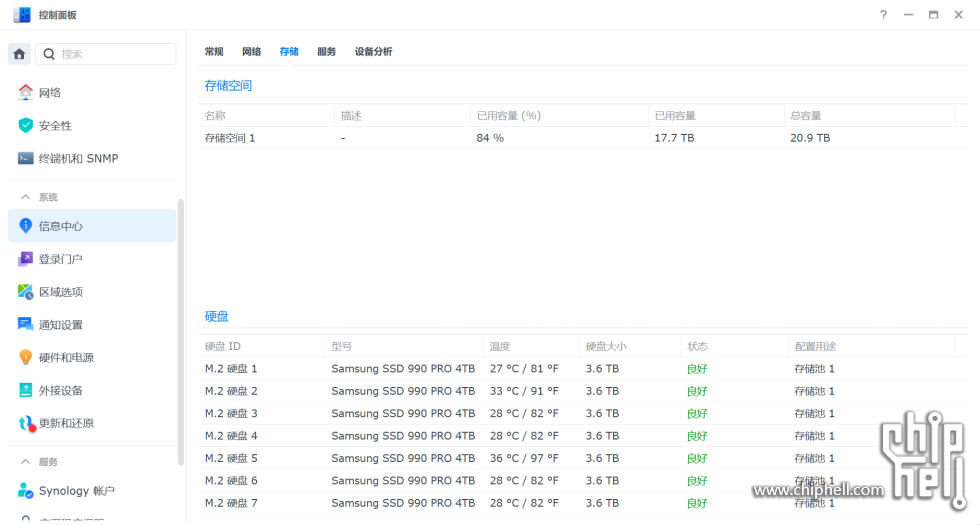Image resolution: width=980 pixels, height=525 pixels.
Task: Open the 网络 settings icon
Action: click(26, 93)
